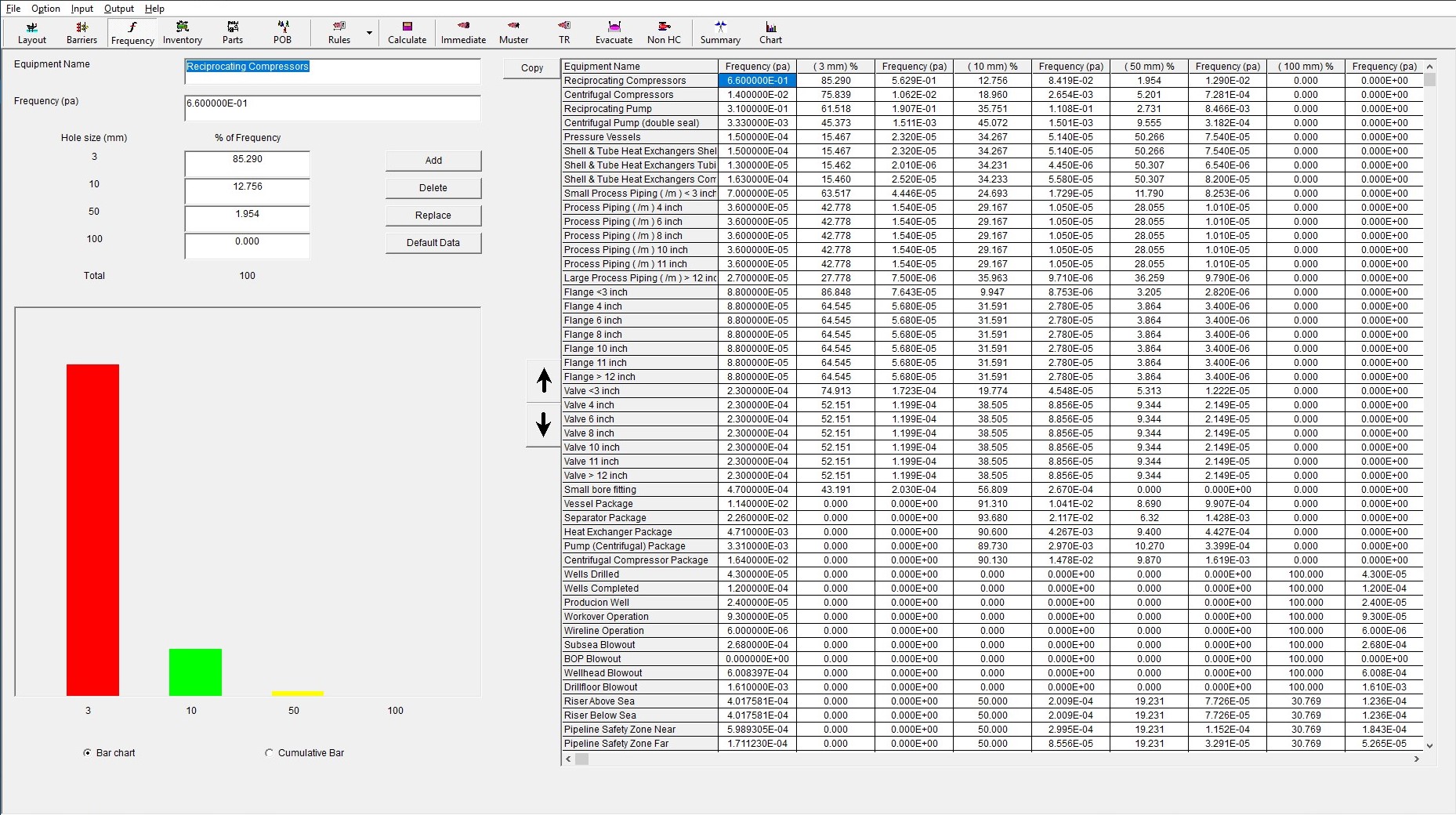Edit the 10 mm percent field
Image resolution: width=1456 pixels, height=815 pixels.
[x=248, y=191]
